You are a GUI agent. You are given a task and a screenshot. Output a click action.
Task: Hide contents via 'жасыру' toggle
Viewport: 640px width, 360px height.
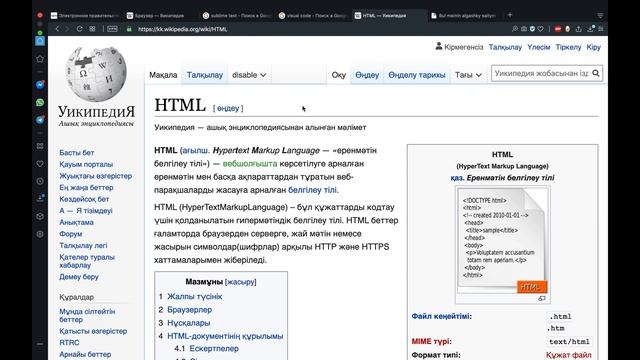240,282
